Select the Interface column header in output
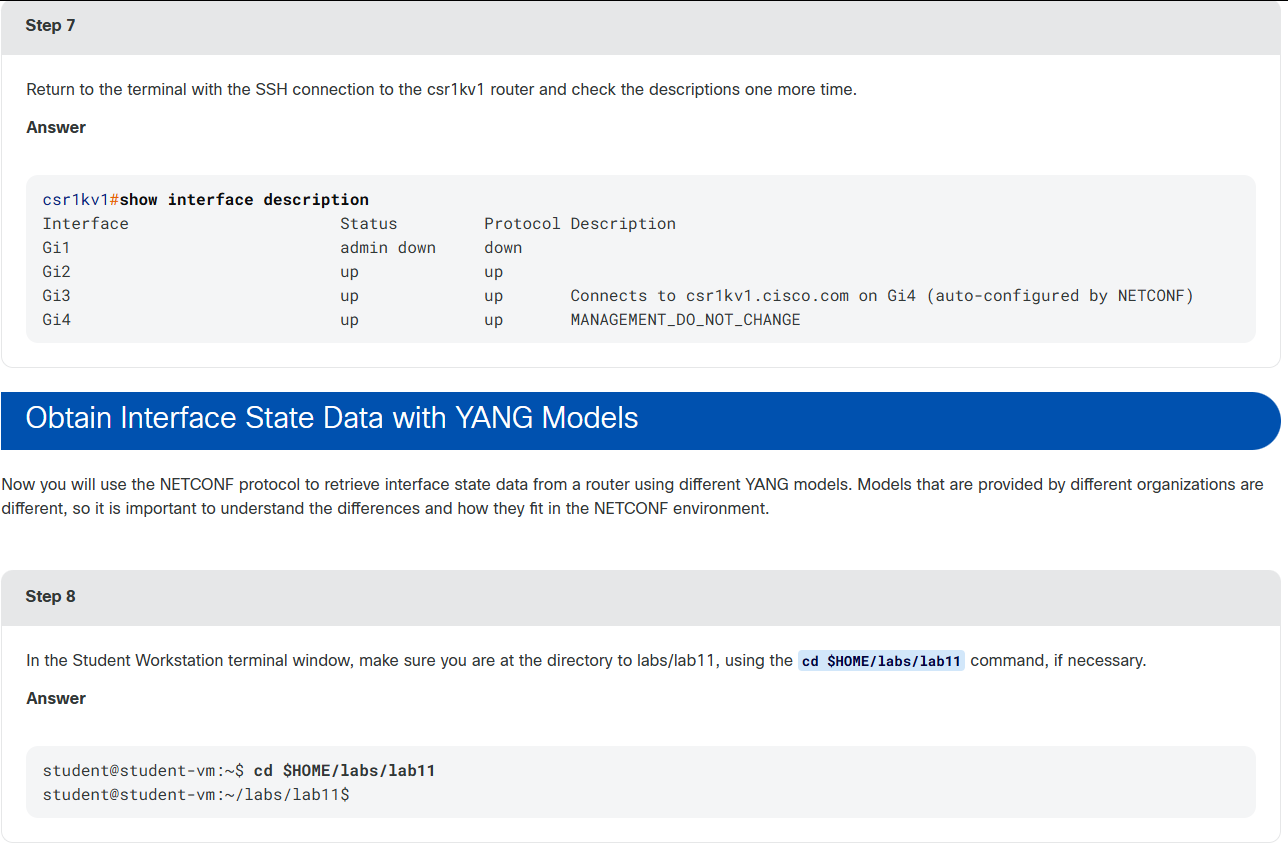 coord(85,224)
